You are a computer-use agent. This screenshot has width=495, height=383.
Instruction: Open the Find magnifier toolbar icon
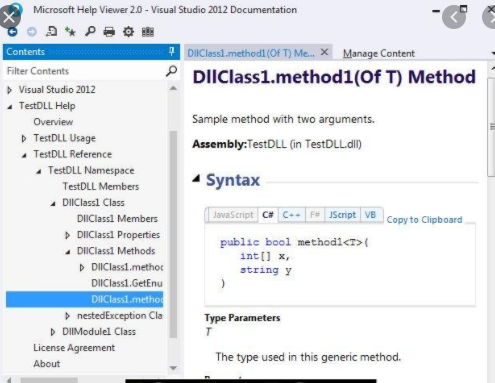tap(90, 31)
